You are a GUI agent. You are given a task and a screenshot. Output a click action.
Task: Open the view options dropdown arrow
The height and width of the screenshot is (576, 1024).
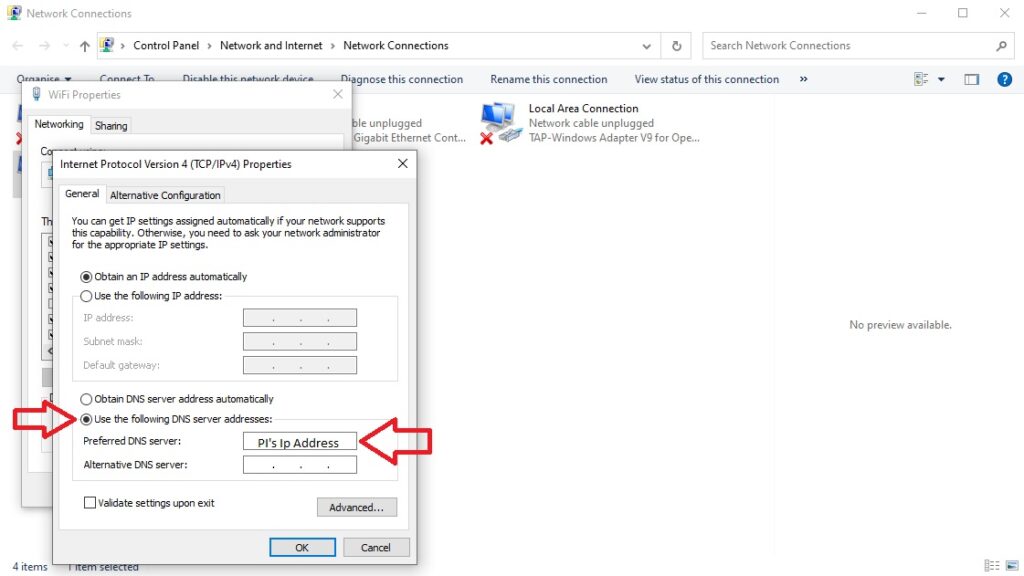(x=941, y=79)
